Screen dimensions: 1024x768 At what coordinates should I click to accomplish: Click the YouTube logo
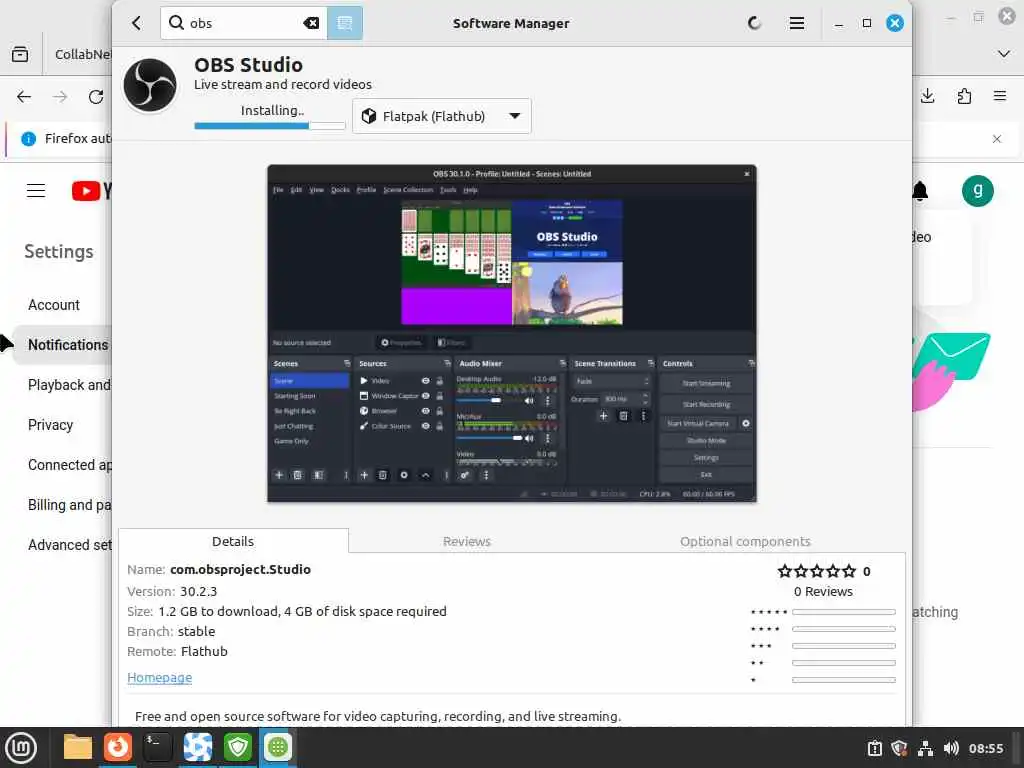[91, 191]
